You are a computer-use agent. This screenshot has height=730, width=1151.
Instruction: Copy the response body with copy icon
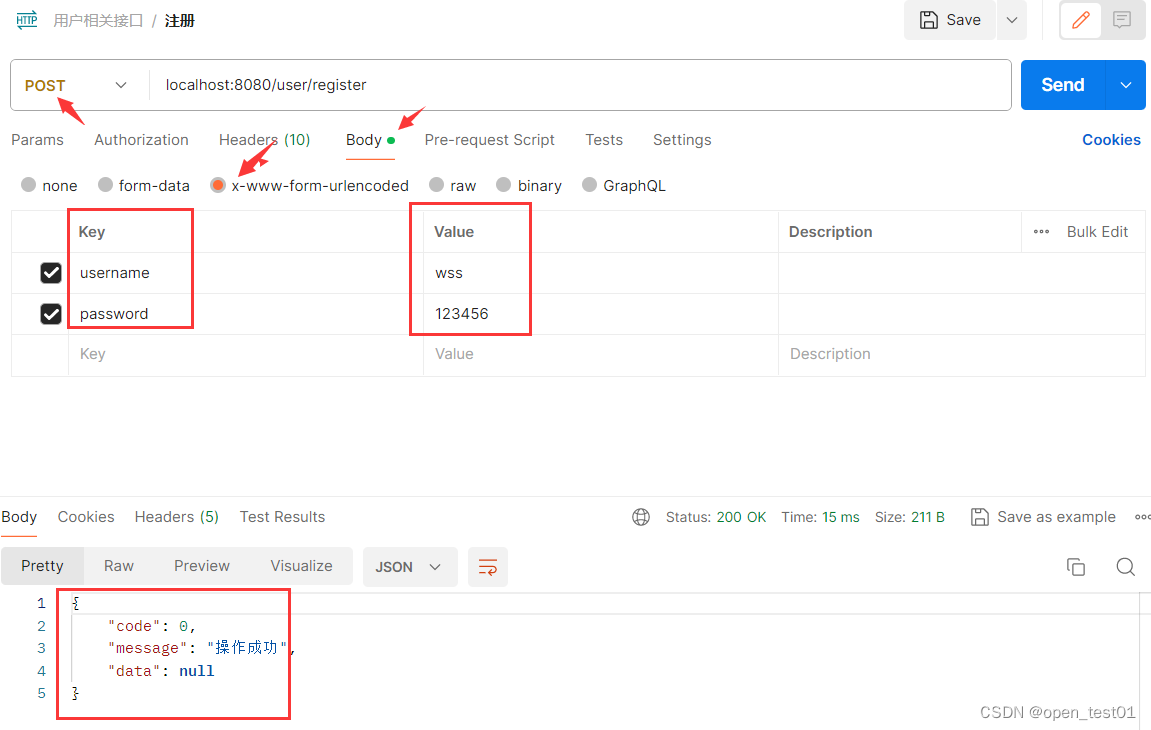pos(1076,566)
